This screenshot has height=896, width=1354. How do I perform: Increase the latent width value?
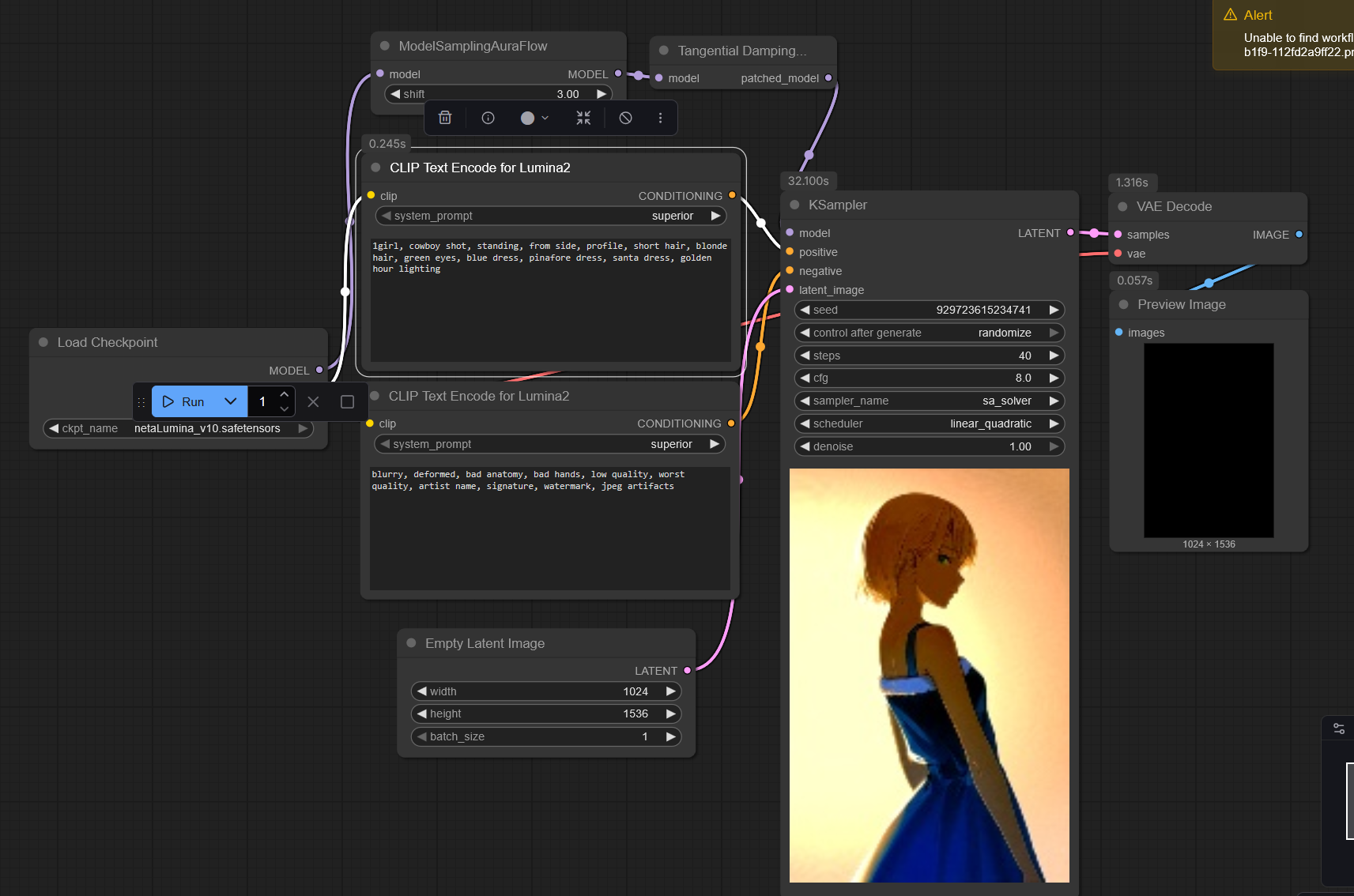pos(670,691)
